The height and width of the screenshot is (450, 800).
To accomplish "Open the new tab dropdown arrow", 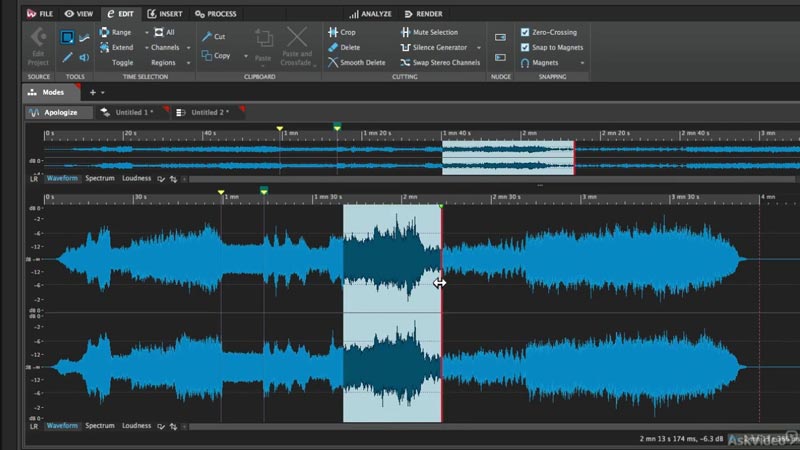I will pos(103,93).
